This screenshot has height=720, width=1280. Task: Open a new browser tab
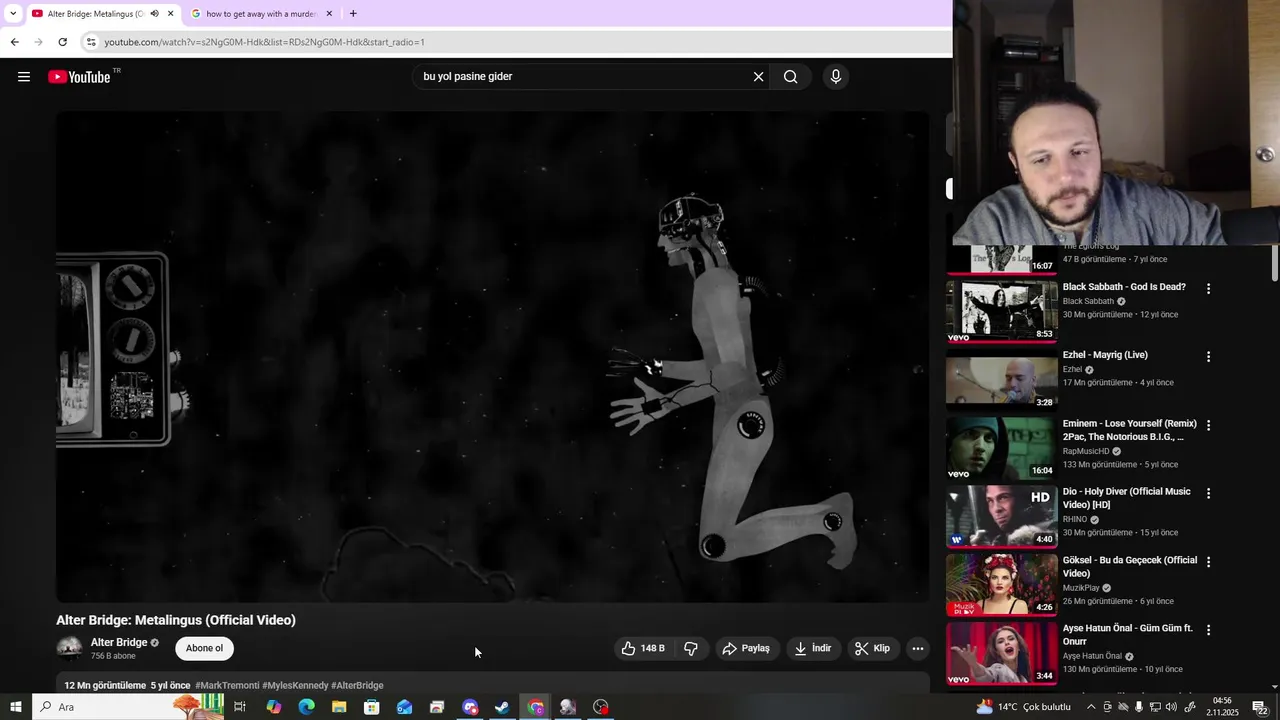(x=353, y=14)
